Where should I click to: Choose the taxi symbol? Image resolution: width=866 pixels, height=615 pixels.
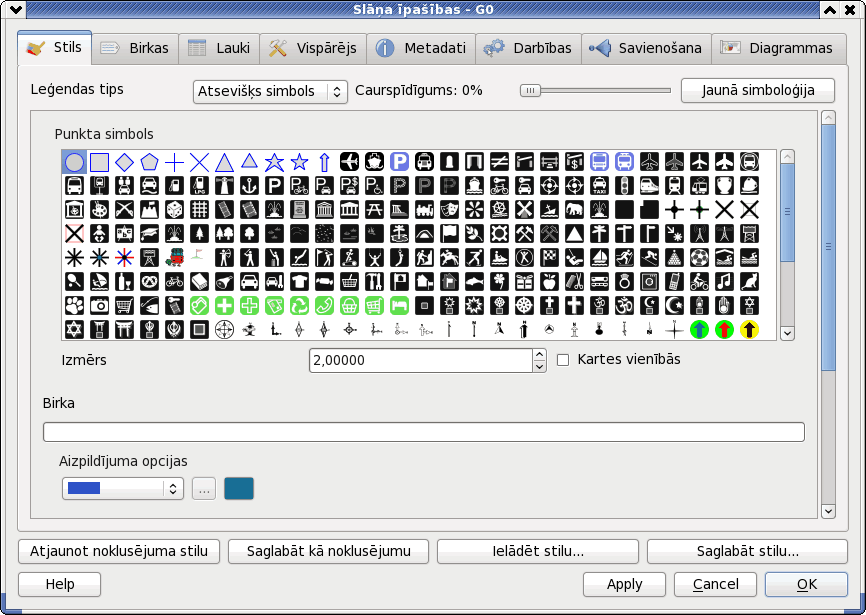(x=600, y=186)
